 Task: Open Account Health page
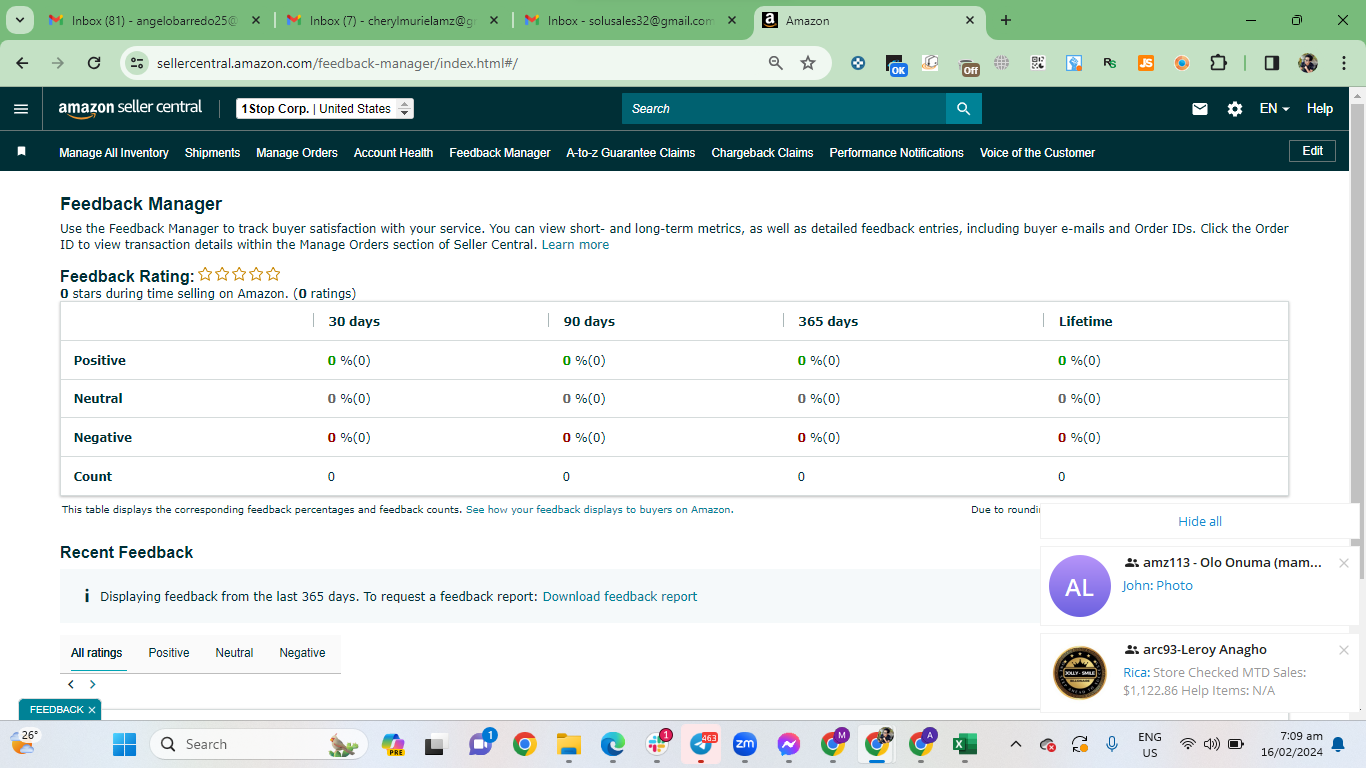(394, 153)
